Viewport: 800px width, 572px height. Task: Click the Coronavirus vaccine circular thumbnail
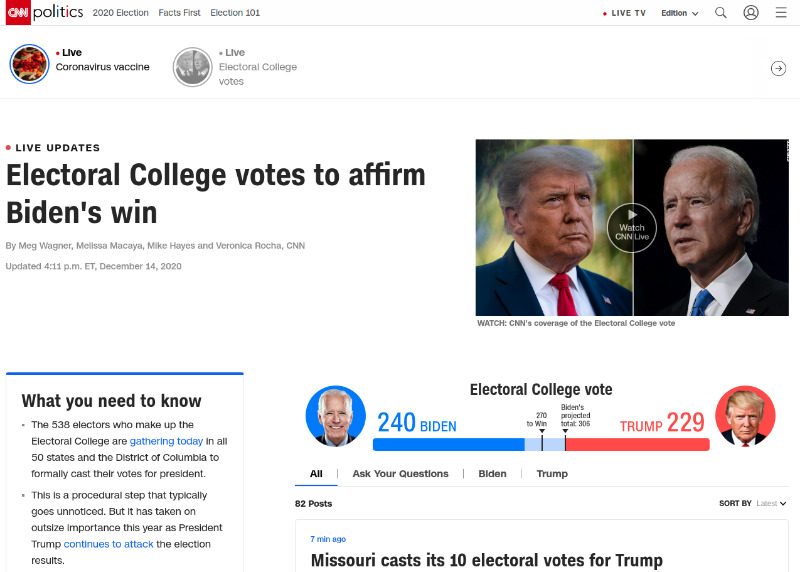pos(29,64)
